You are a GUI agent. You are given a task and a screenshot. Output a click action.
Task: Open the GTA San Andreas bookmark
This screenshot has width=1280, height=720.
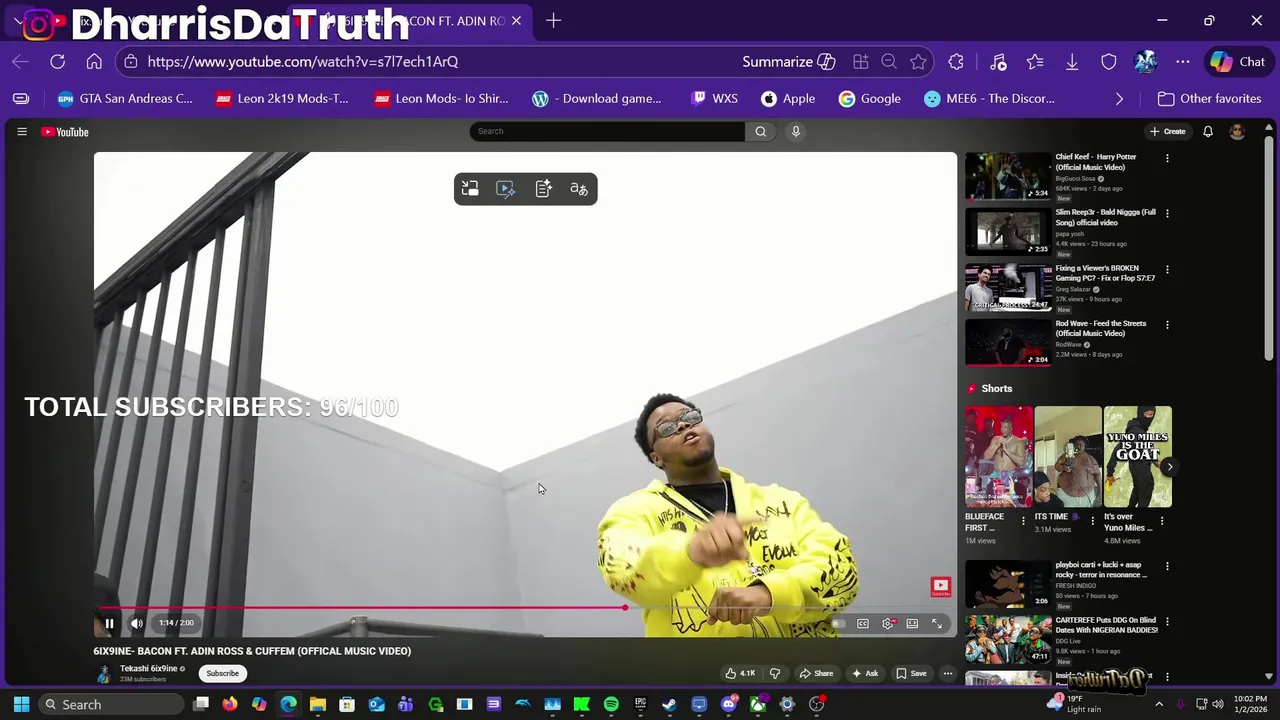click(125, 99)
